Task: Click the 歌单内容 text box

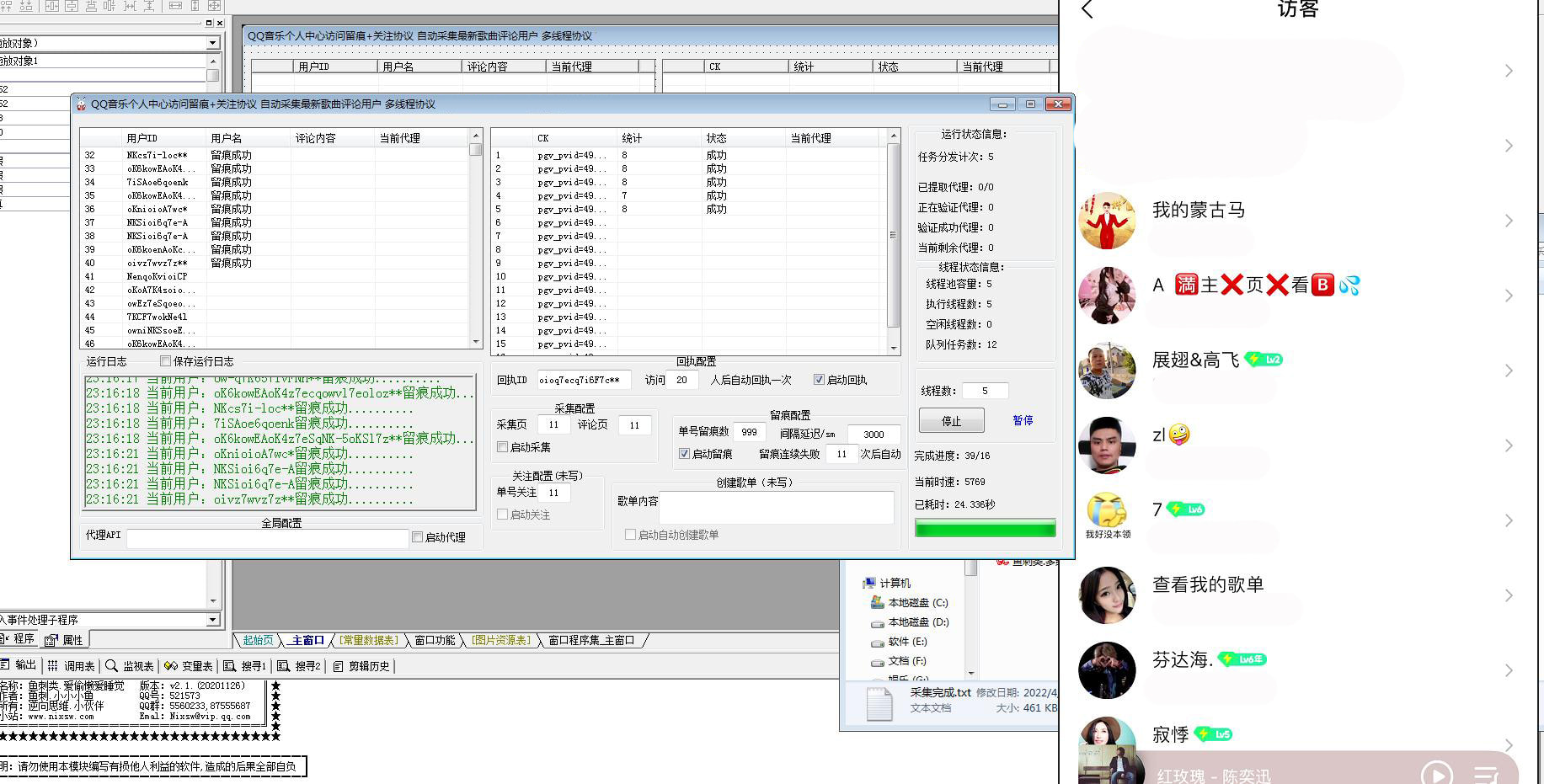Action: 776,508
